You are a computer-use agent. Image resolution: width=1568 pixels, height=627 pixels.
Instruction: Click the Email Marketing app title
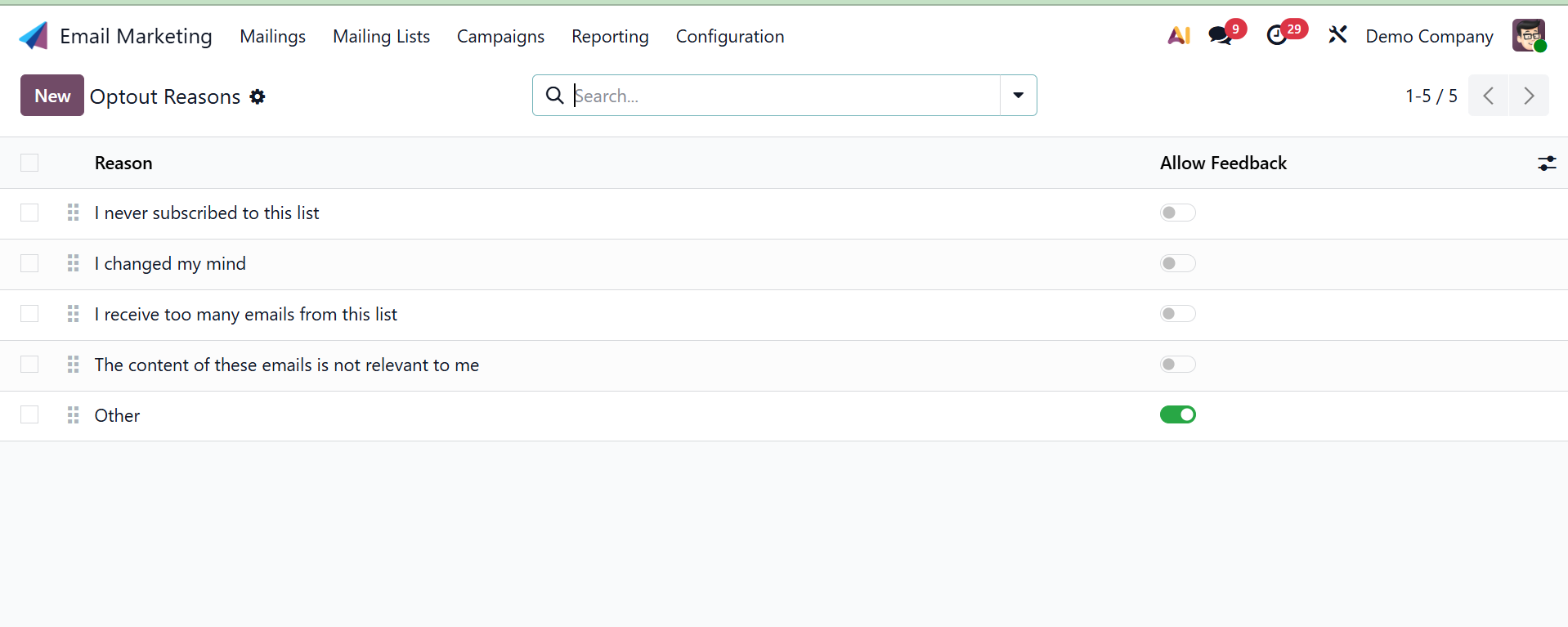136,36
